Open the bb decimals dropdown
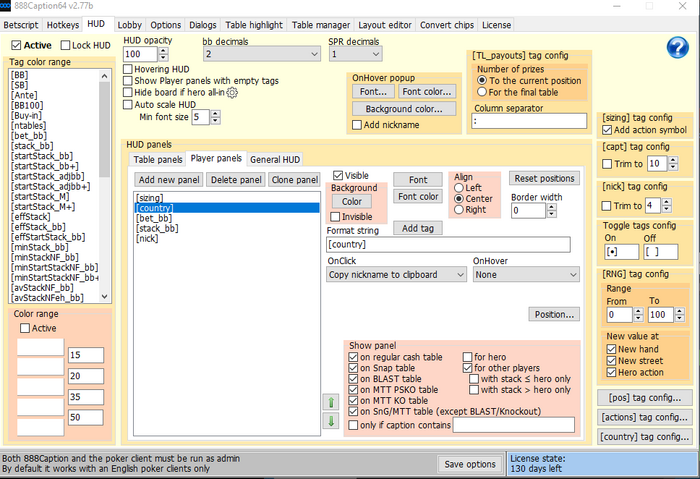Image resolution: width=700 pixels, height=479 pixels. coord(262,54)
